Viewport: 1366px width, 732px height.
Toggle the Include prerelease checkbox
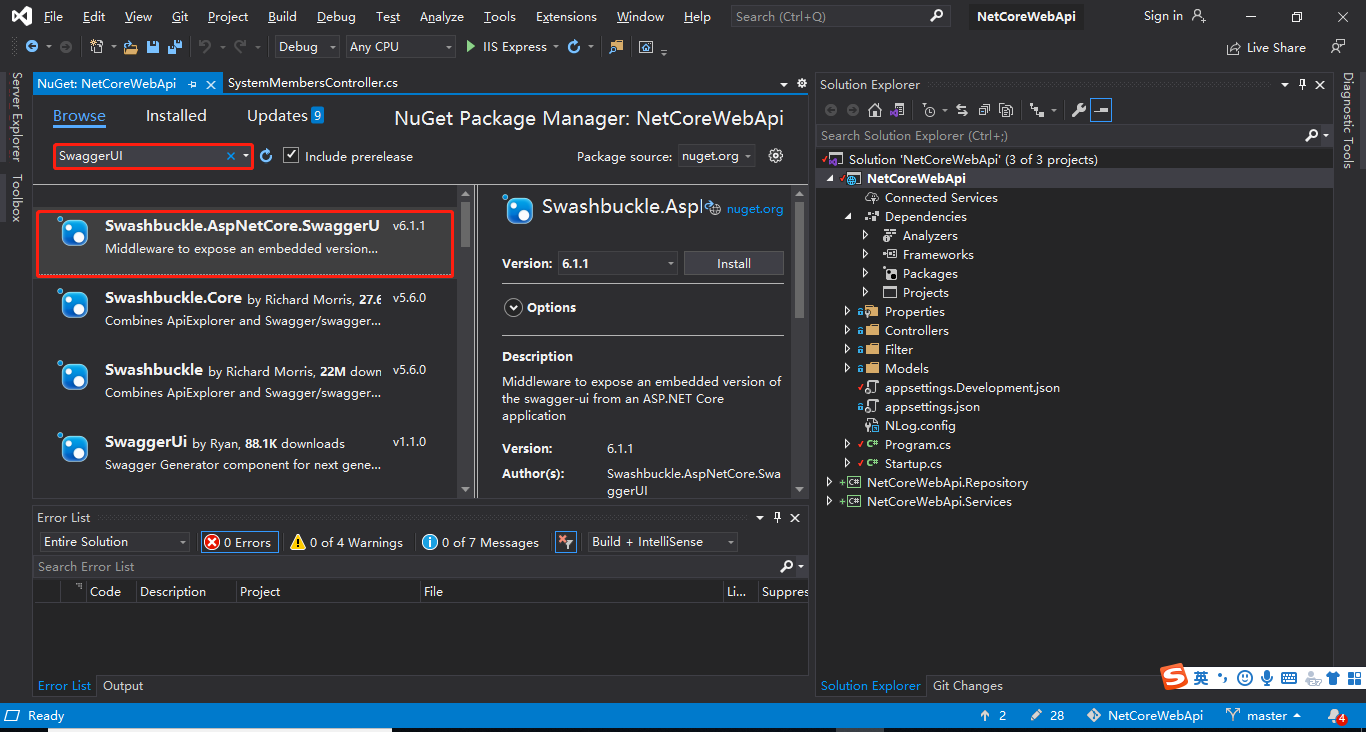[291, 156]
